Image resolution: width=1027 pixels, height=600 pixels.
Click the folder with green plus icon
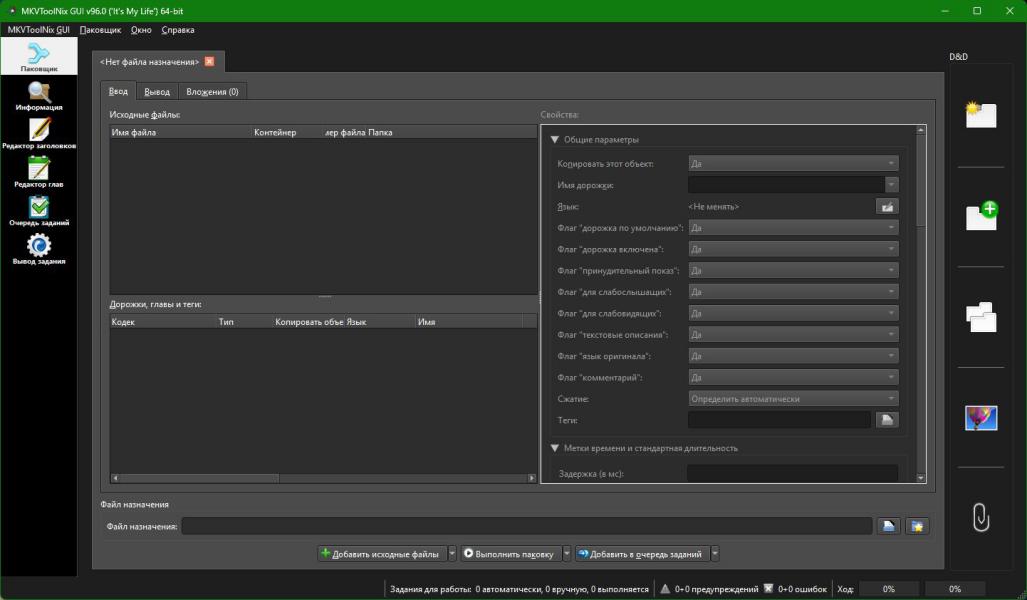pyautogui.click(x=980, y=216)
